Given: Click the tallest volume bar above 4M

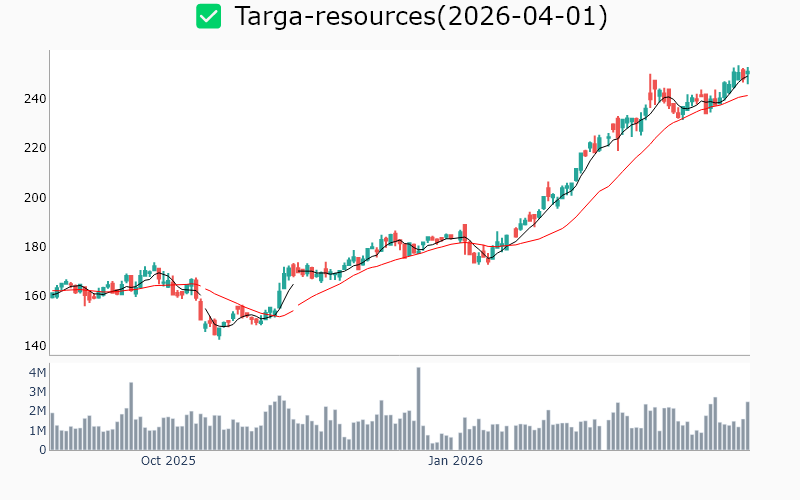Looking at the screenshot, I should (418, 408).
